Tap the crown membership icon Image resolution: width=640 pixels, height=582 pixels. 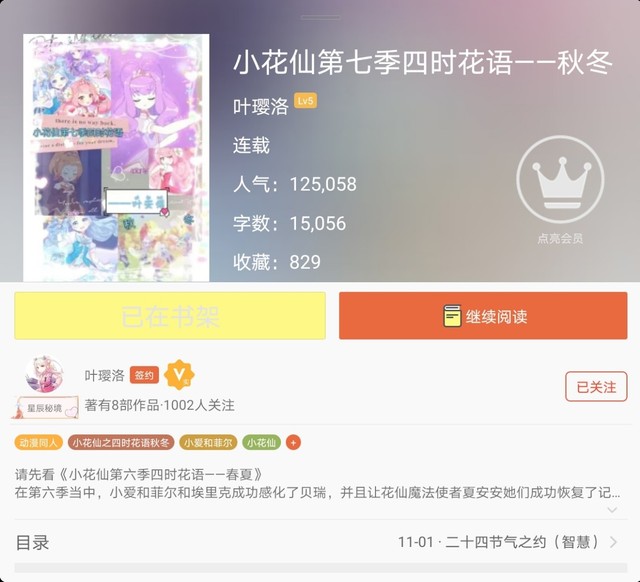pyautogui.click(x=560, y=179)
